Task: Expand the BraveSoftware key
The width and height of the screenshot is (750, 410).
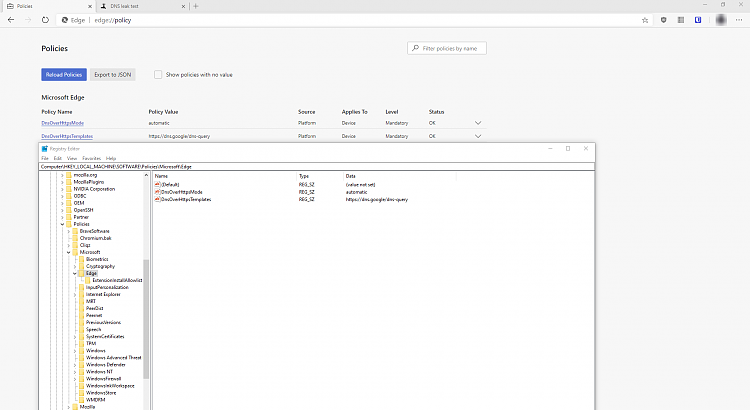Action: click(68, 231)
